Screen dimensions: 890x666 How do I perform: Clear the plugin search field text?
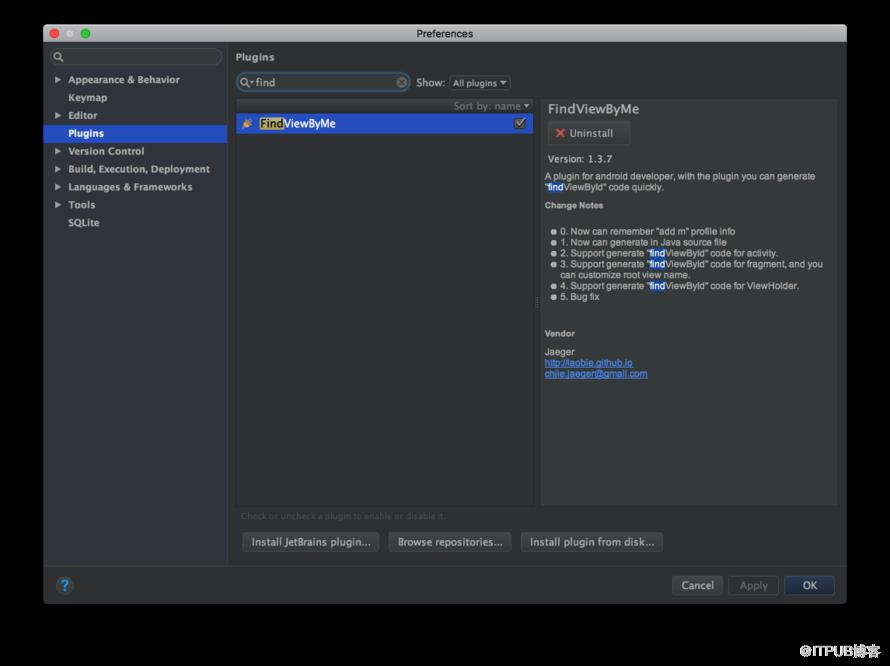pyautogui.click(x=401, y=82)
